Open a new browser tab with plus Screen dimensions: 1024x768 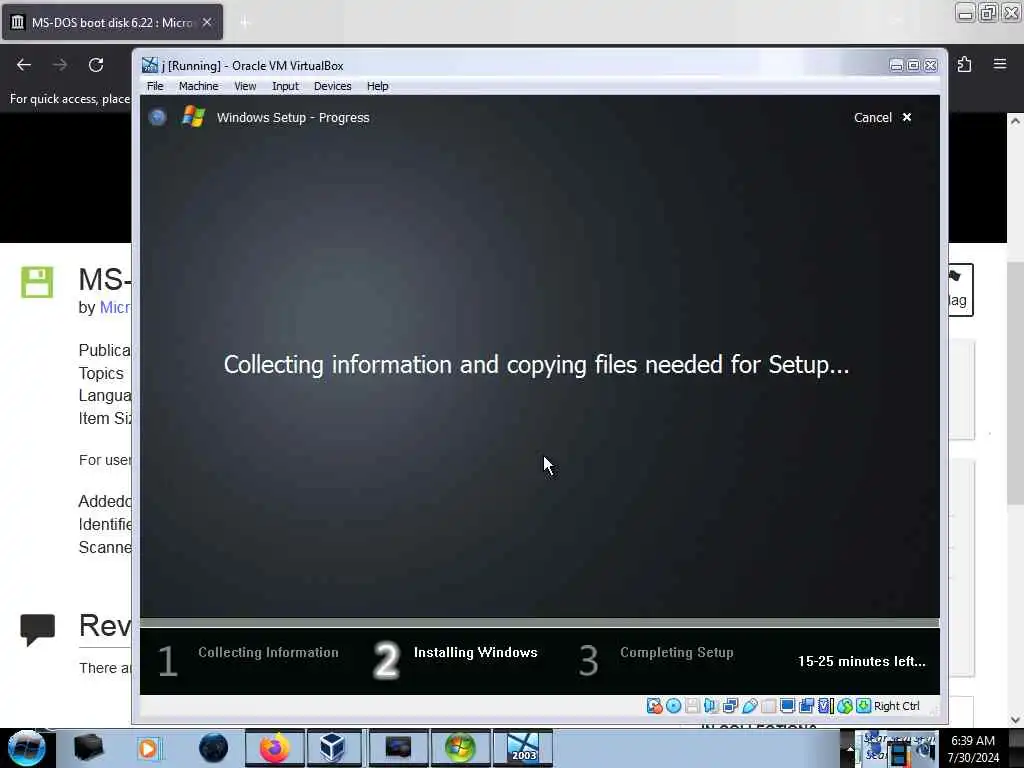click(244, 23)
